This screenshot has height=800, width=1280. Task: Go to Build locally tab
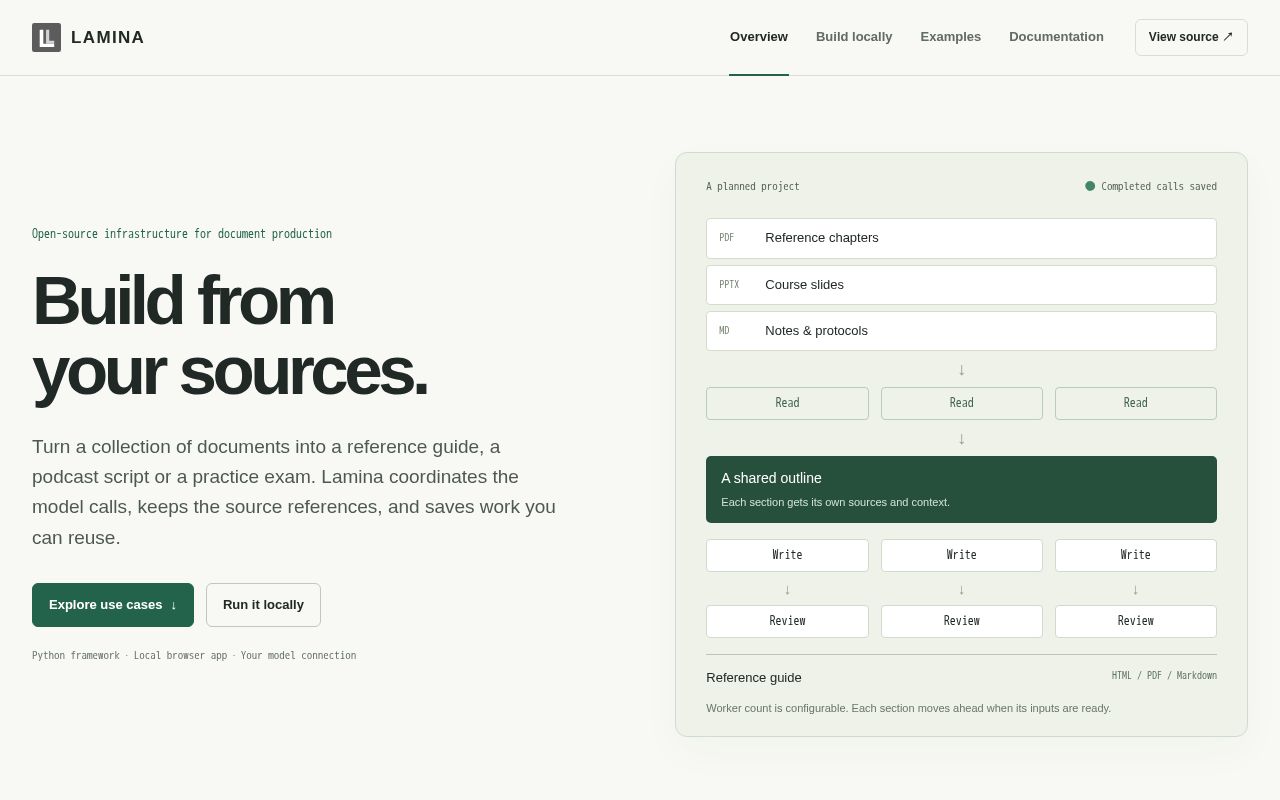click(854, 37)
